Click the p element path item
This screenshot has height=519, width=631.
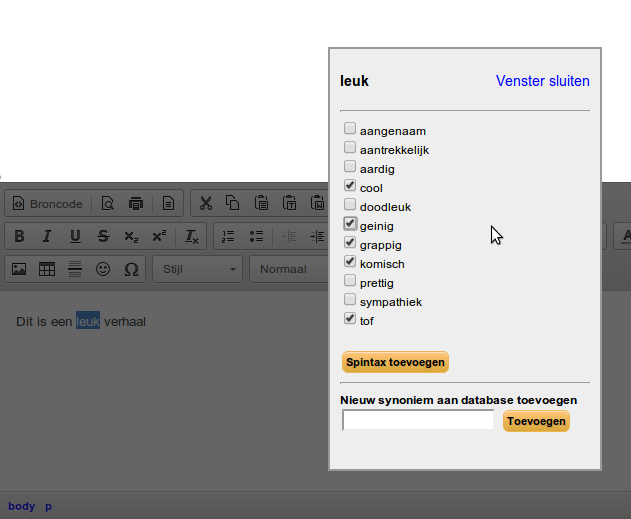click(48, 507)
